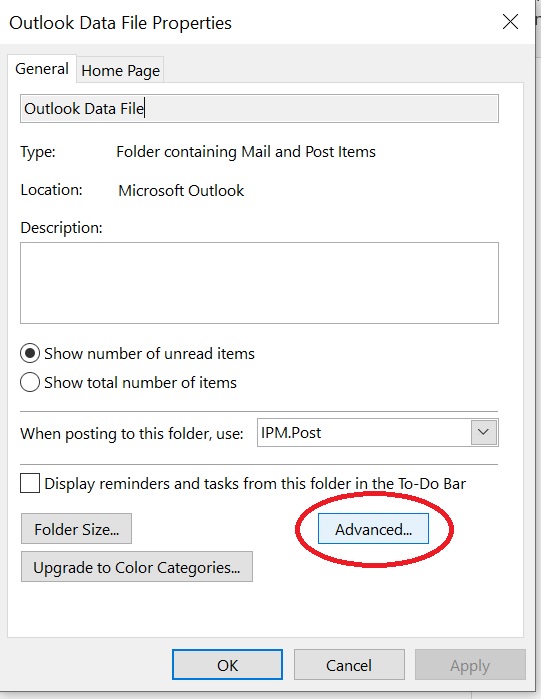Click inside the Description text box

(x=259, y=283)
